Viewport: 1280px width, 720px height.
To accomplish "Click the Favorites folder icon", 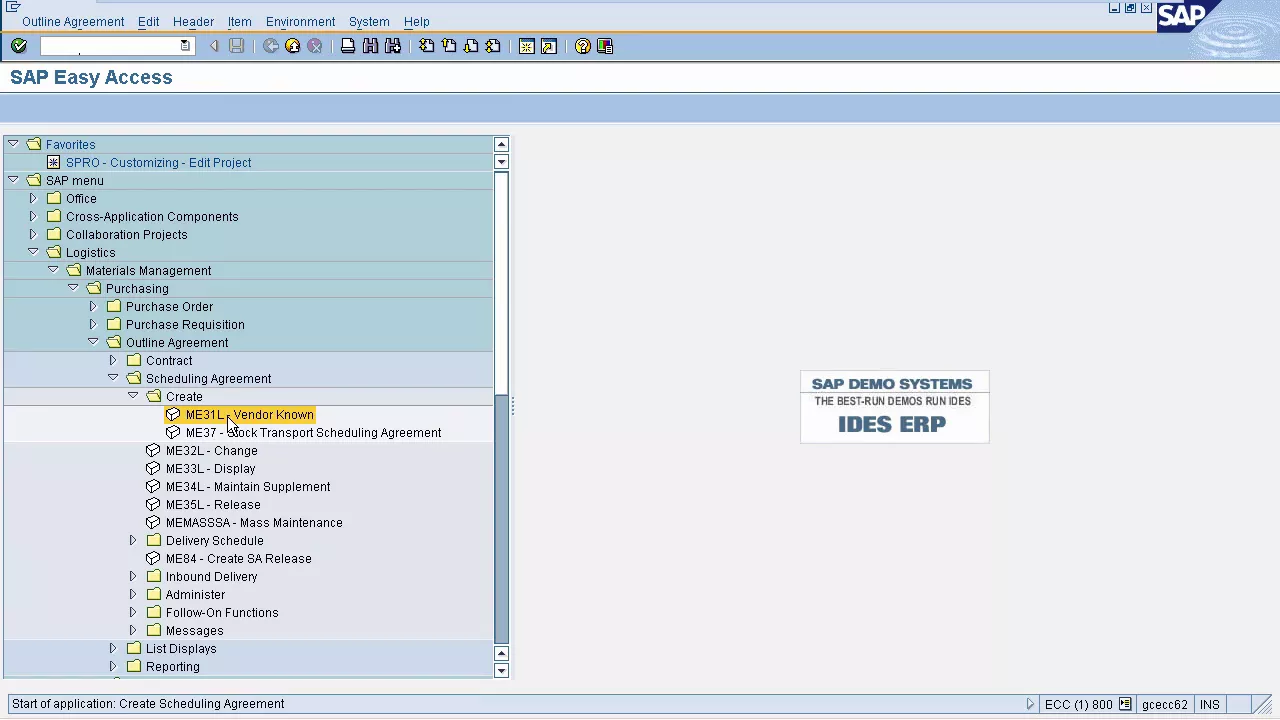I will pos(34,144).
